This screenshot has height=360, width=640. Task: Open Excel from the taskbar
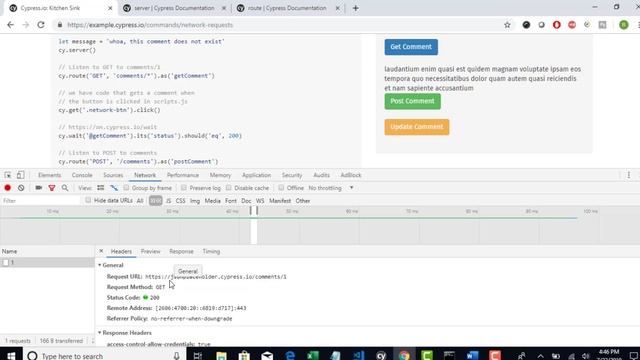pyautogui.click(x=313, y=356)
